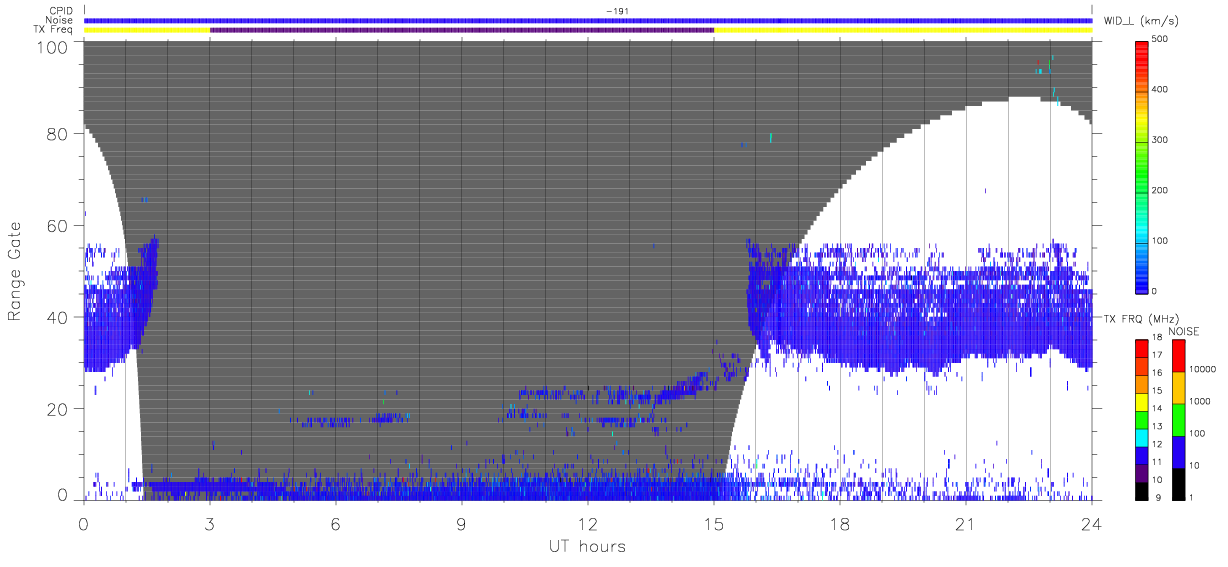Click the 500 label on the width colorbar
This screenshot has width=1228, height=567.
[x=1160, y=39]
